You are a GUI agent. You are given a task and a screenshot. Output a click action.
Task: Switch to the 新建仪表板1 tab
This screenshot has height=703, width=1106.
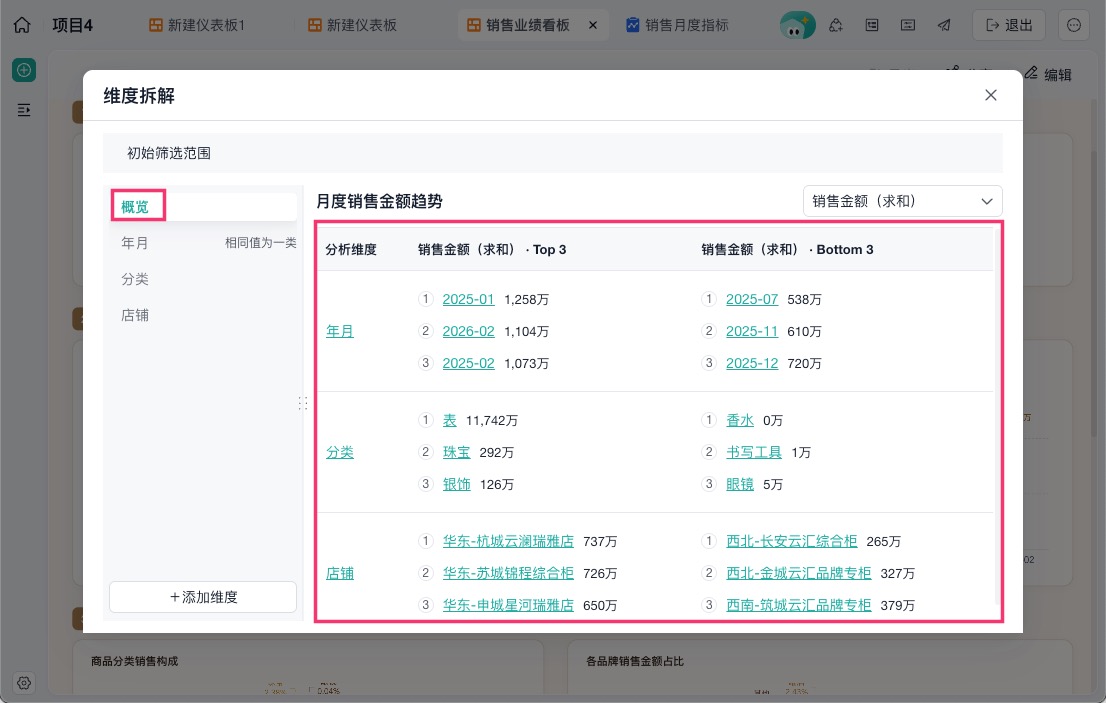197,25
